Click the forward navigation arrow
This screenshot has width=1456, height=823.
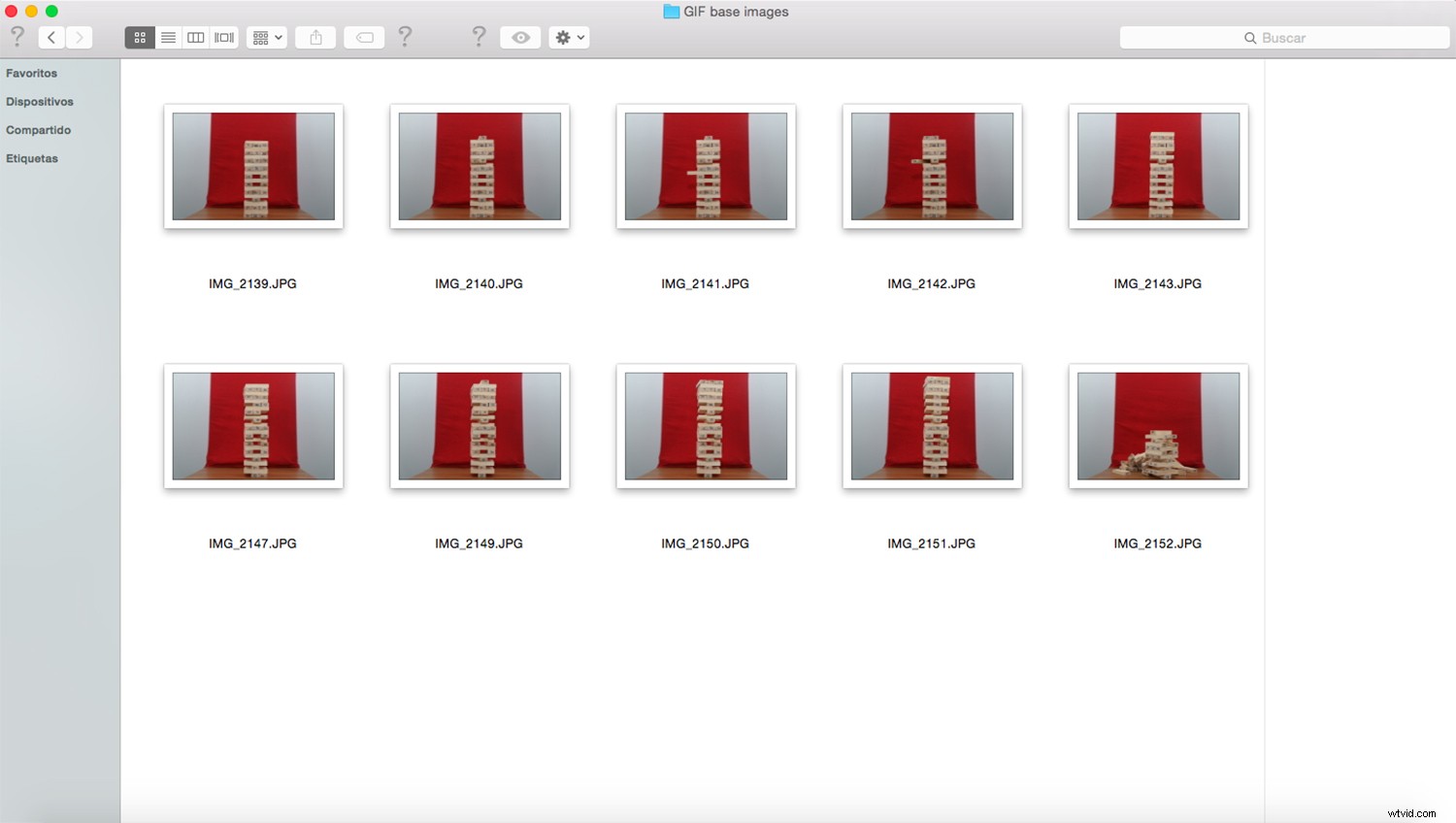click(x=79, y=37)
